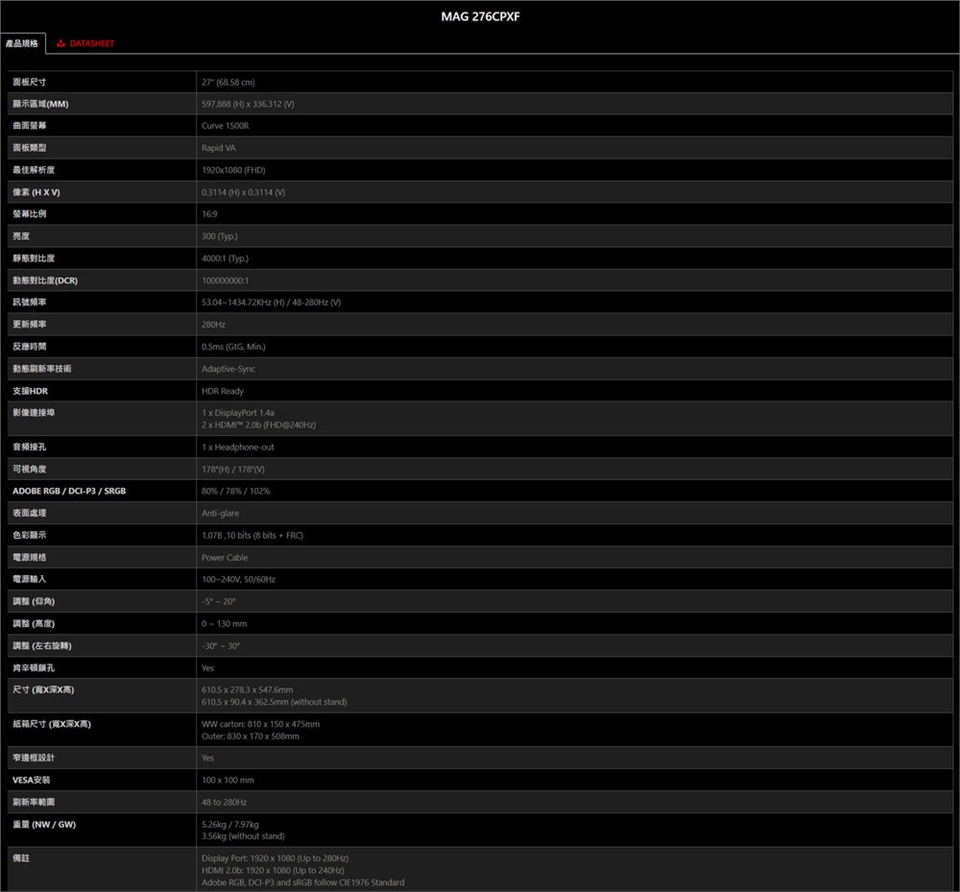Click the red download icon beside DATASHEET
Screen dimensions: 960x892
tap(61, 44)
